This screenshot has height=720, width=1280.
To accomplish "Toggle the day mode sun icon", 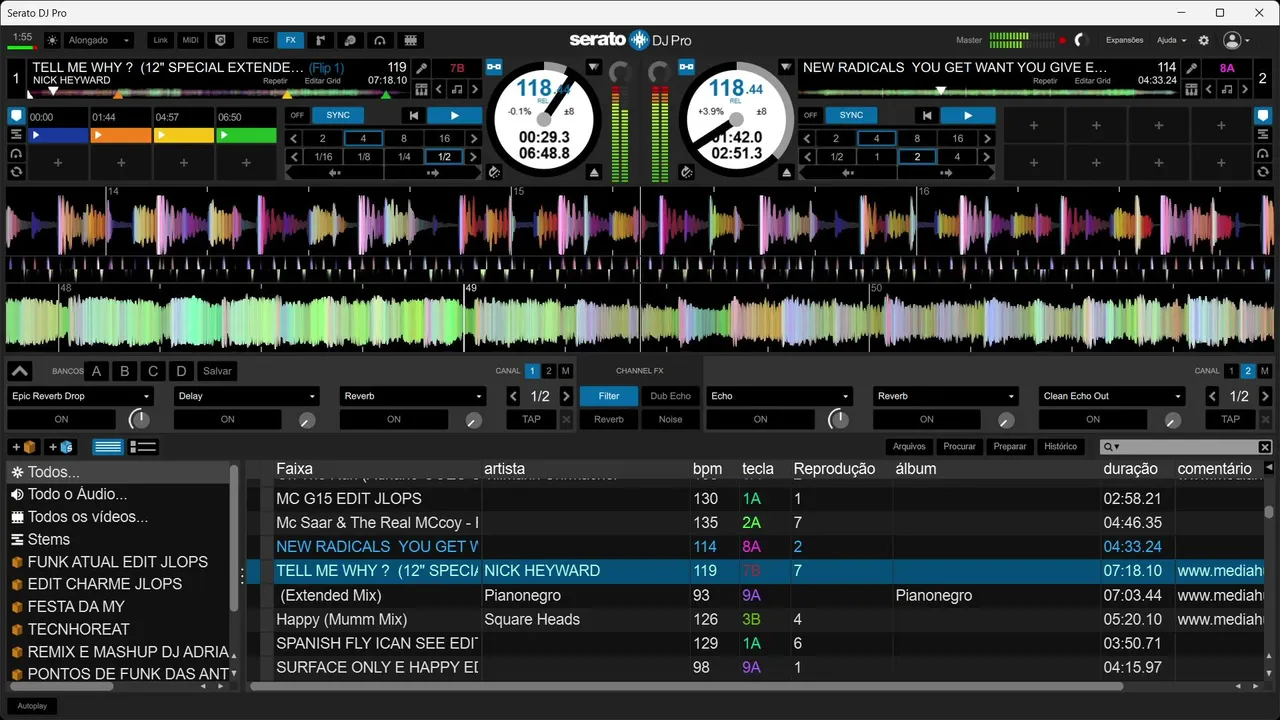I will [52, 40].
